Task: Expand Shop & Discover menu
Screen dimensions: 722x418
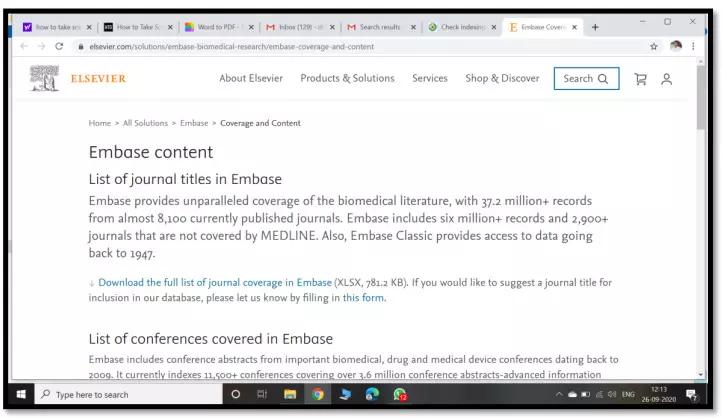Action: (x=502, y=79)
